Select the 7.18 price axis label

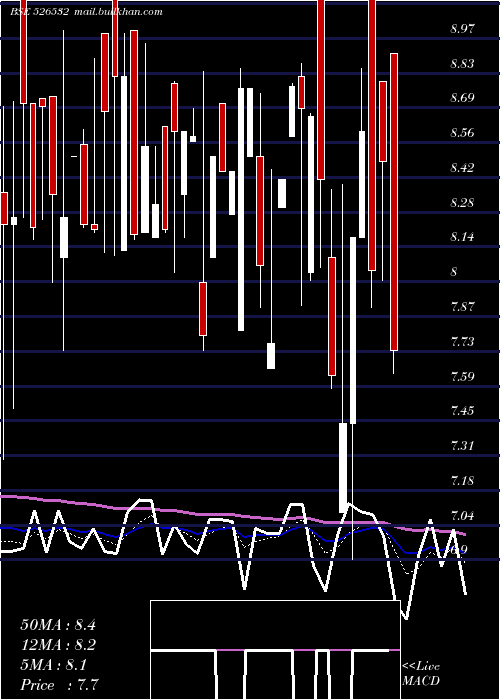(462, 481)
